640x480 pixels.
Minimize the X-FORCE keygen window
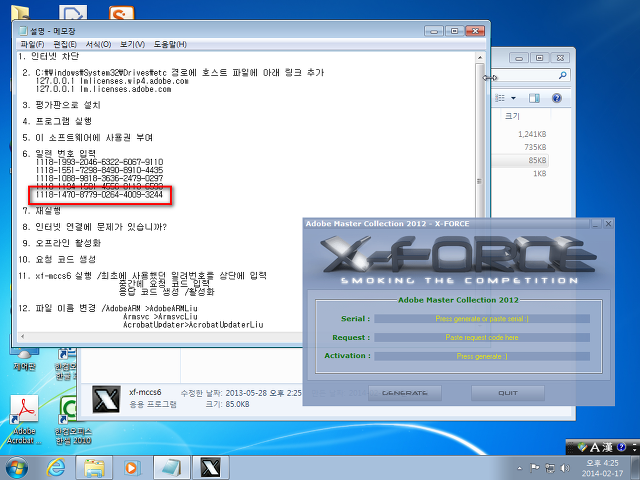click(x=596, y=223)
